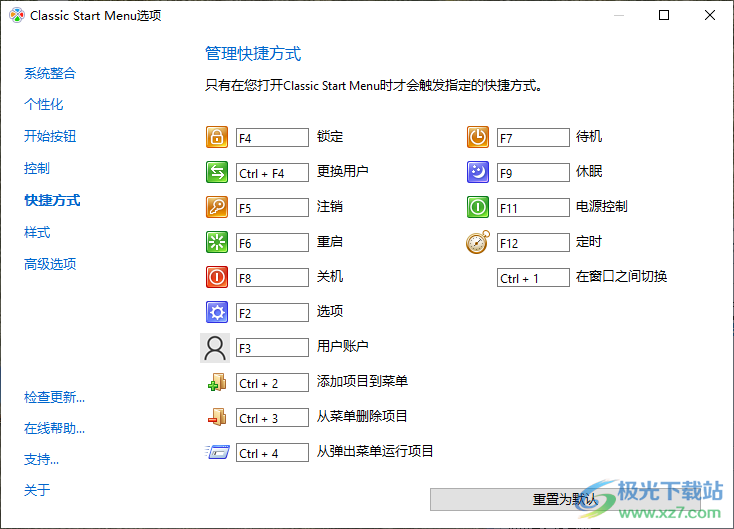Click the 从弹出菜单运行项目 label
This screenshot has width=734, height=529.
[x=375, y=451]
